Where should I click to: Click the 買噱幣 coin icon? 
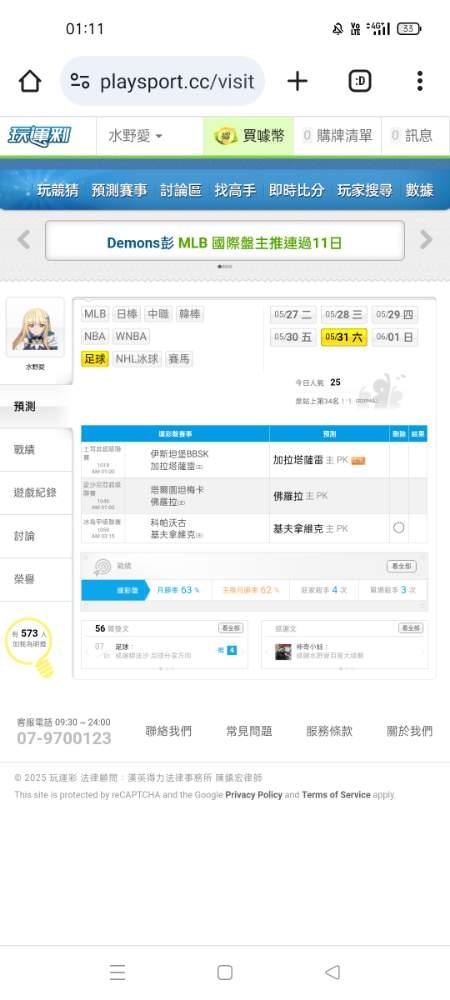(x=226, y=136)
